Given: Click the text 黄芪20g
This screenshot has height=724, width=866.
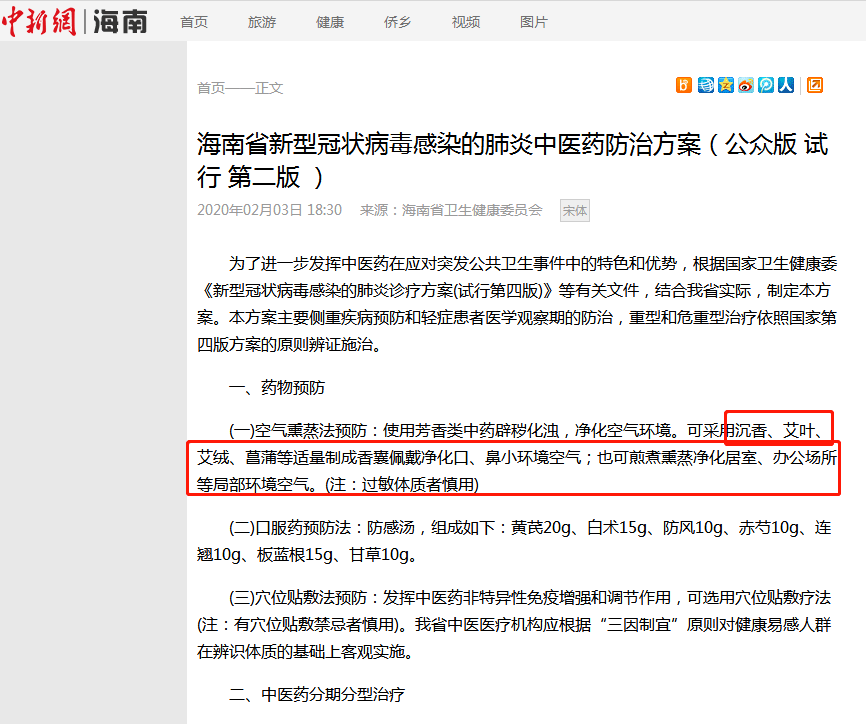Looking at the screenshot, I should coord(541,527).
